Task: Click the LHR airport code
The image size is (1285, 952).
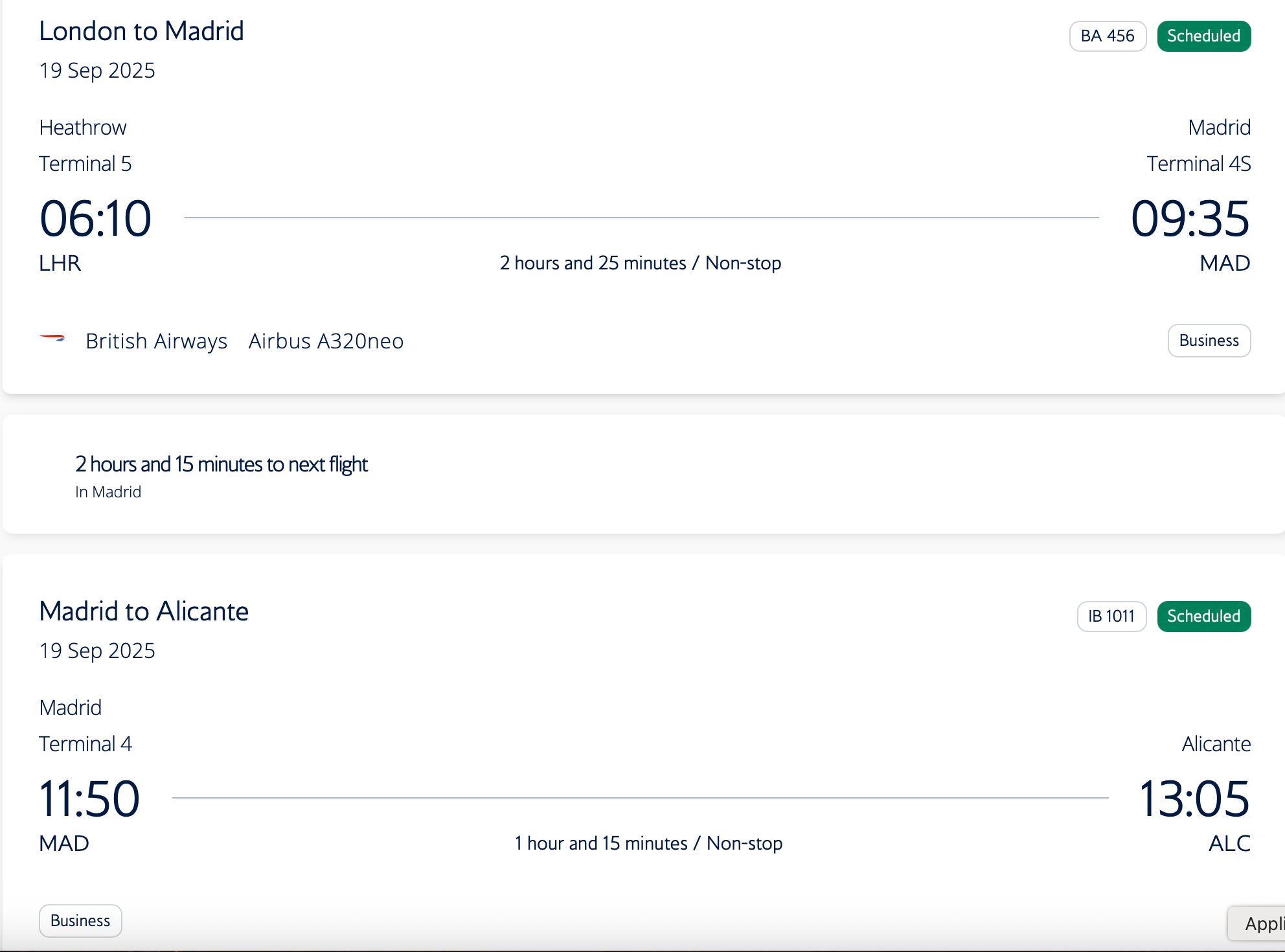Action: (x=60, y=264)
